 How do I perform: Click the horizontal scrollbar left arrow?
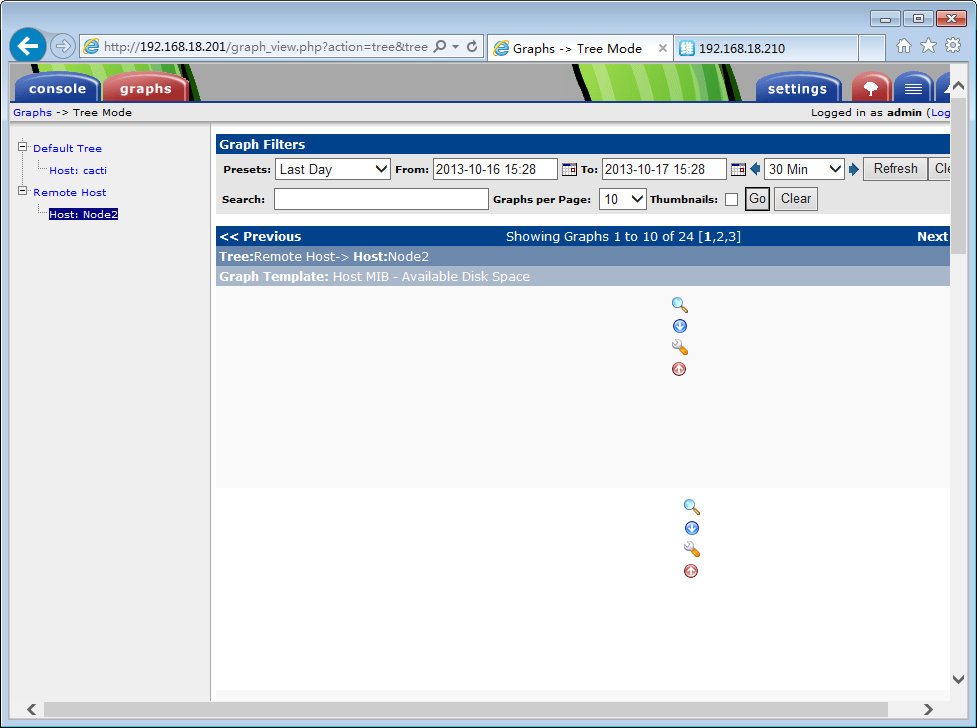pyautogui.click(x=31, y=709)
